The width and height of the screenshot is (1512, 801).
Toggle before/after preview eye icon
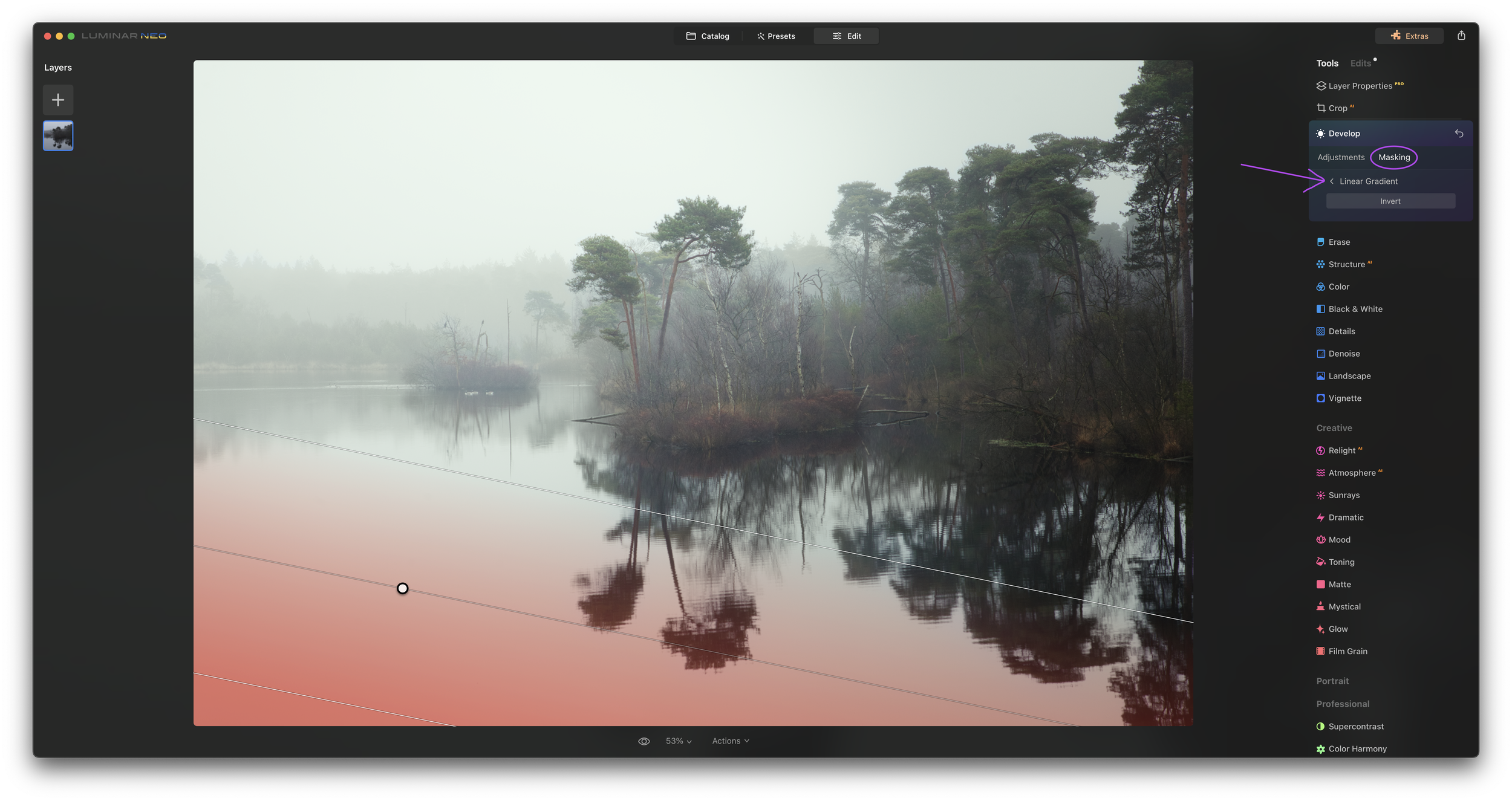[644, 741]
